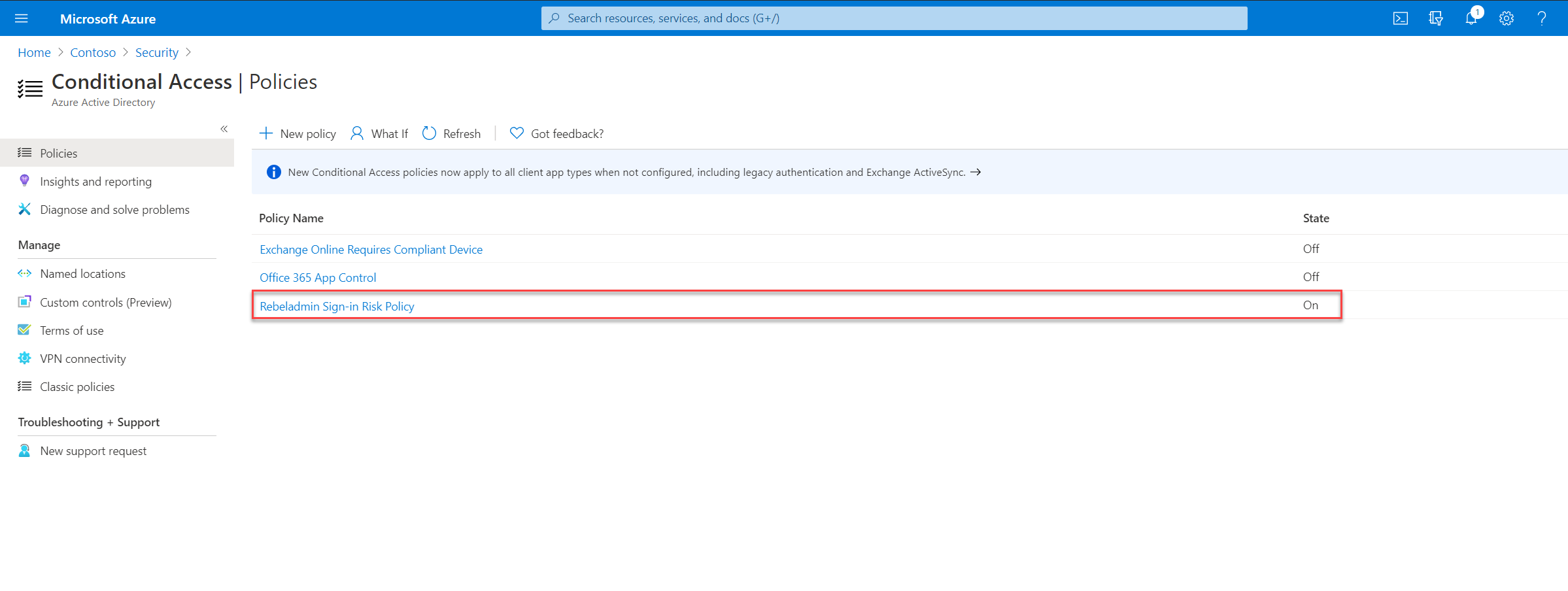Click the New policy plus button
Screen dimensions: 1568x591
pos(298,133)
